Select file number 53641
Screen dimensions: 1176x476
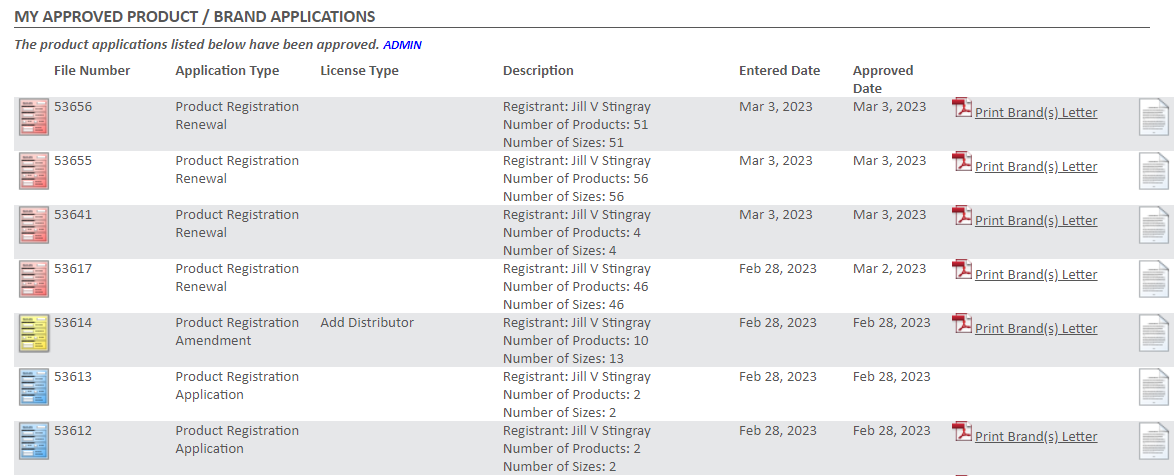(73, 214)
